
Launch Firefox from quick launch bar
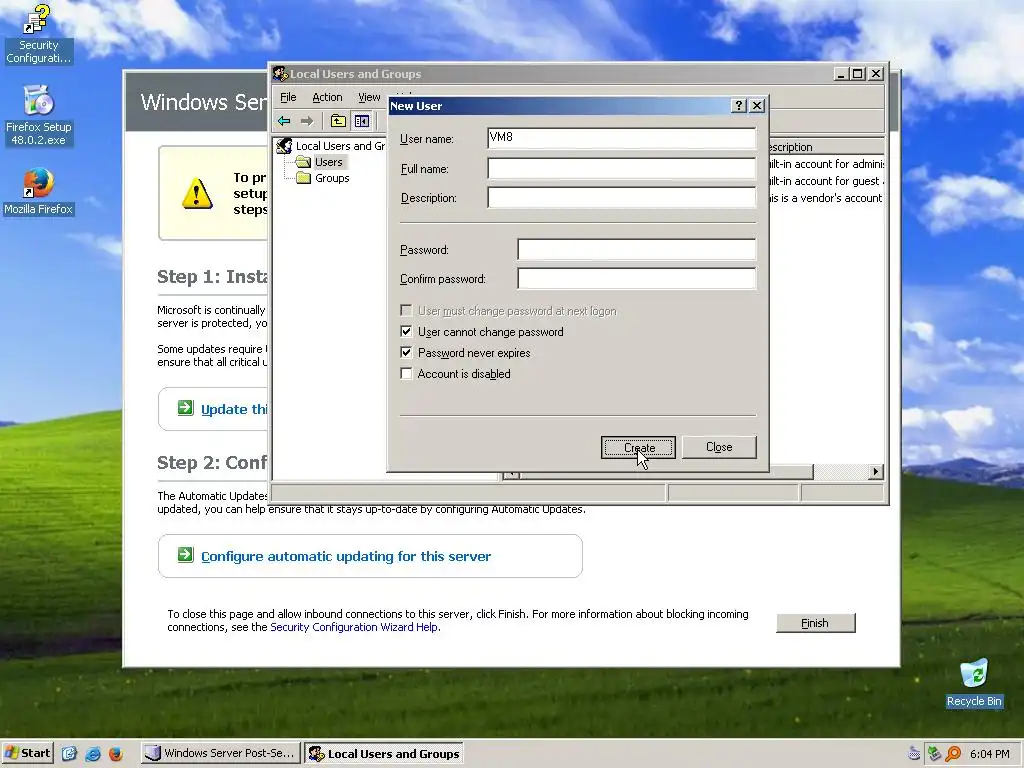(x=116, y=754)
